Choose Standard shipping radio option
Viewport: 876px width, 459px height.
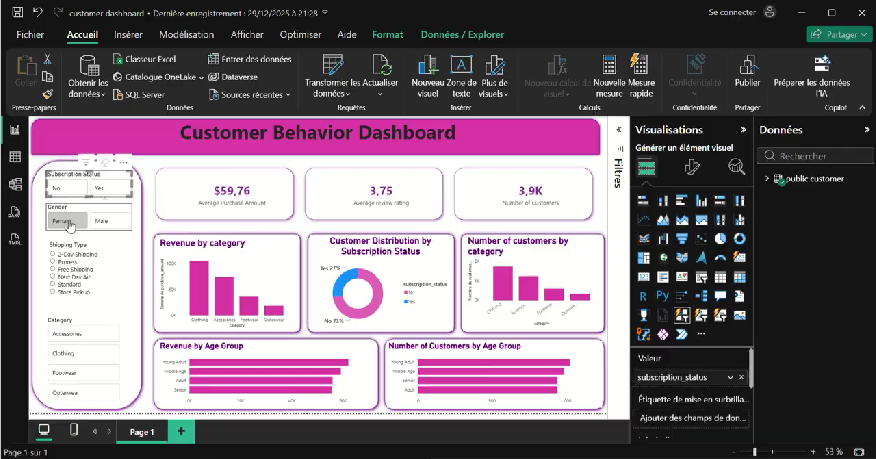tap(53, 284)
